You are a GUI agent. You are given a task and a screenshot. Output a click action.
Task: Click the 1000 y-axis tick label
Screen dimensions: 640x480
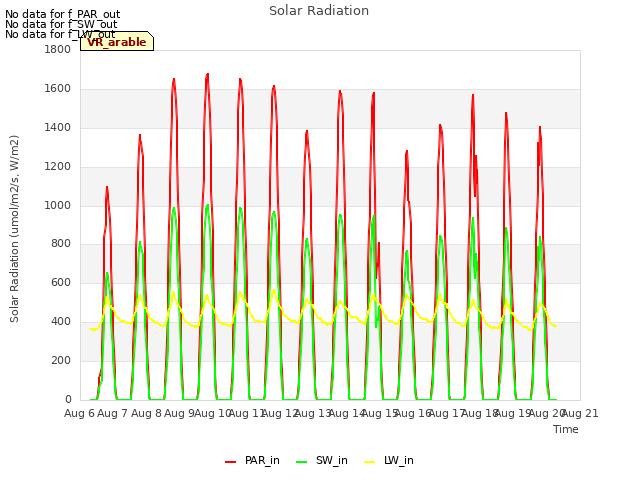(x=58, y=205)
